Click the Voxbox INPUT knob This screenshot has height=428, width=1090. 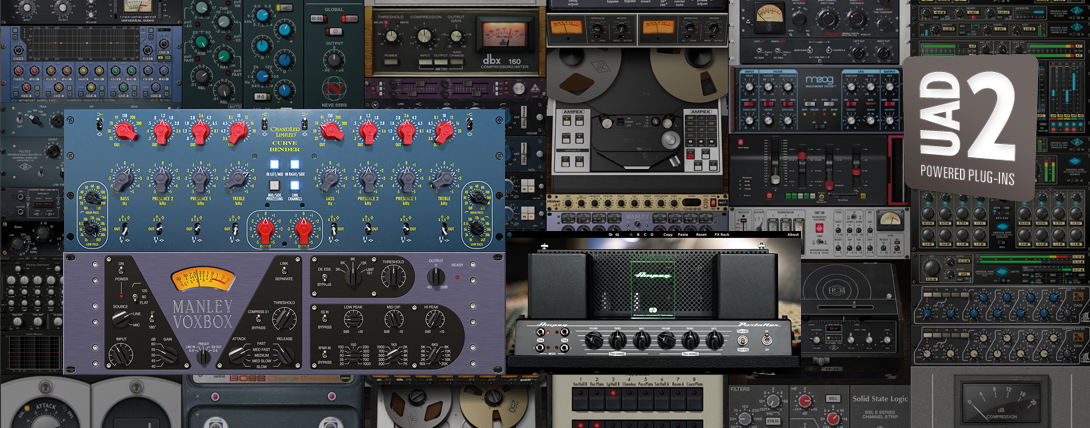click(121, 354)
